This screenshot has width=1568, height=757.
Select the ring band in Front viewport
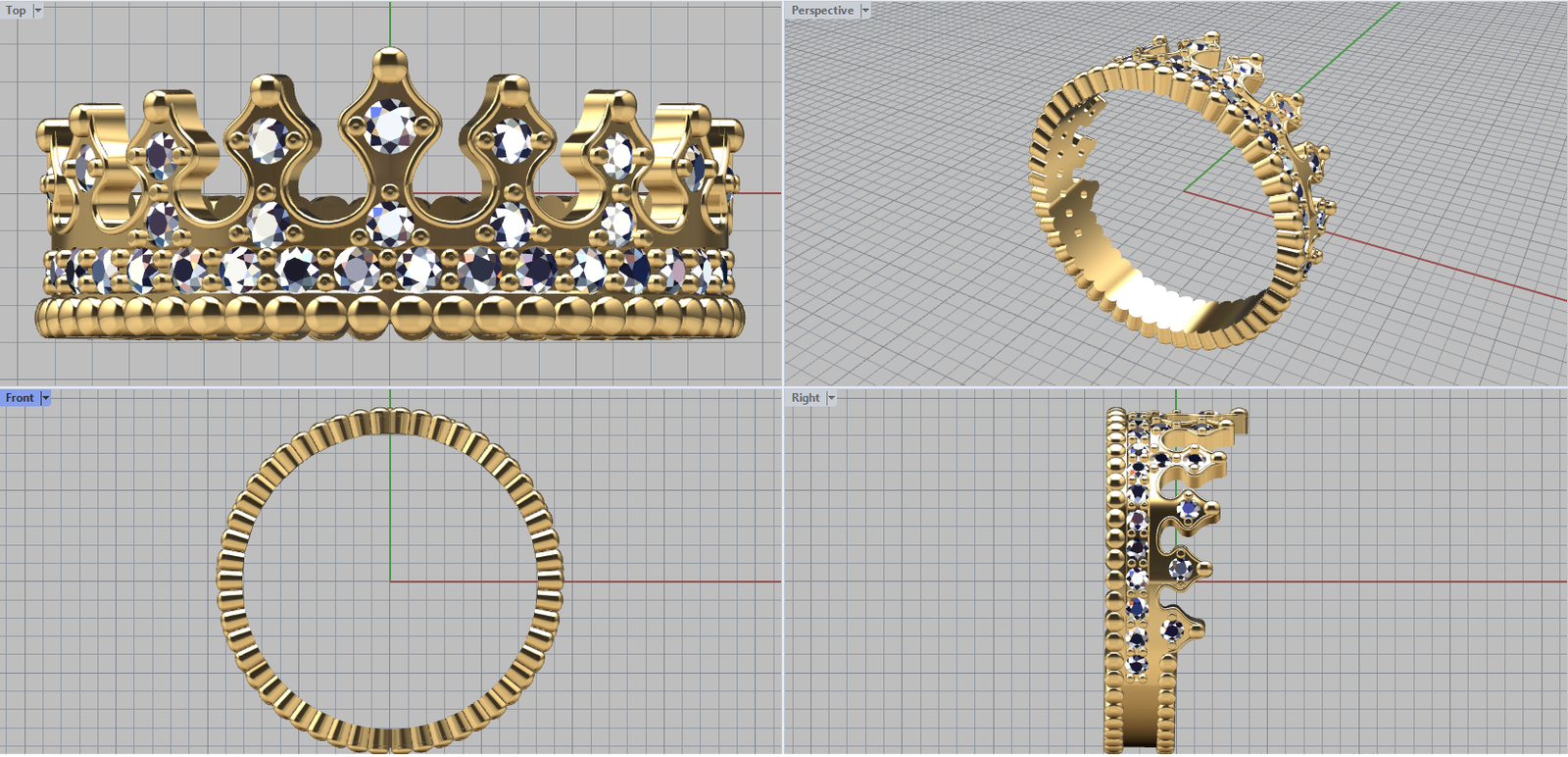[390, 581]
